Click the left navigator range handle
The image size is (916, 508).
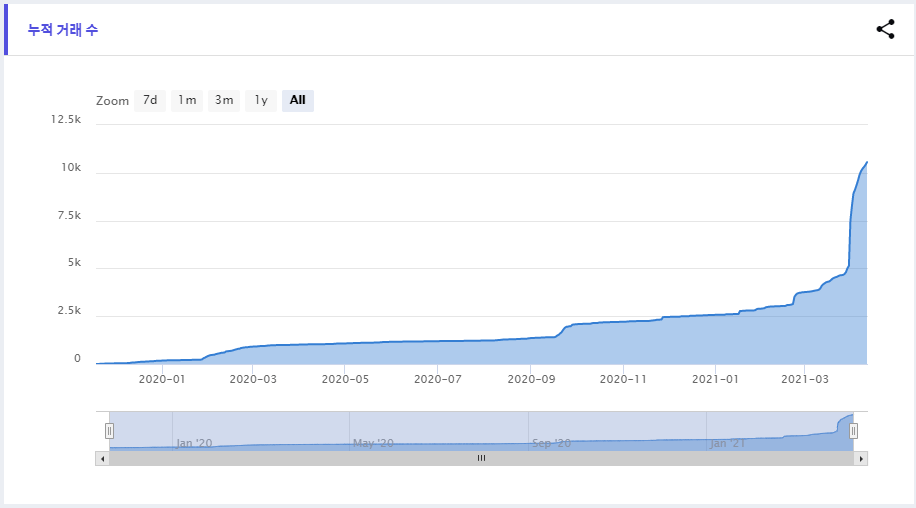[109, 431]
